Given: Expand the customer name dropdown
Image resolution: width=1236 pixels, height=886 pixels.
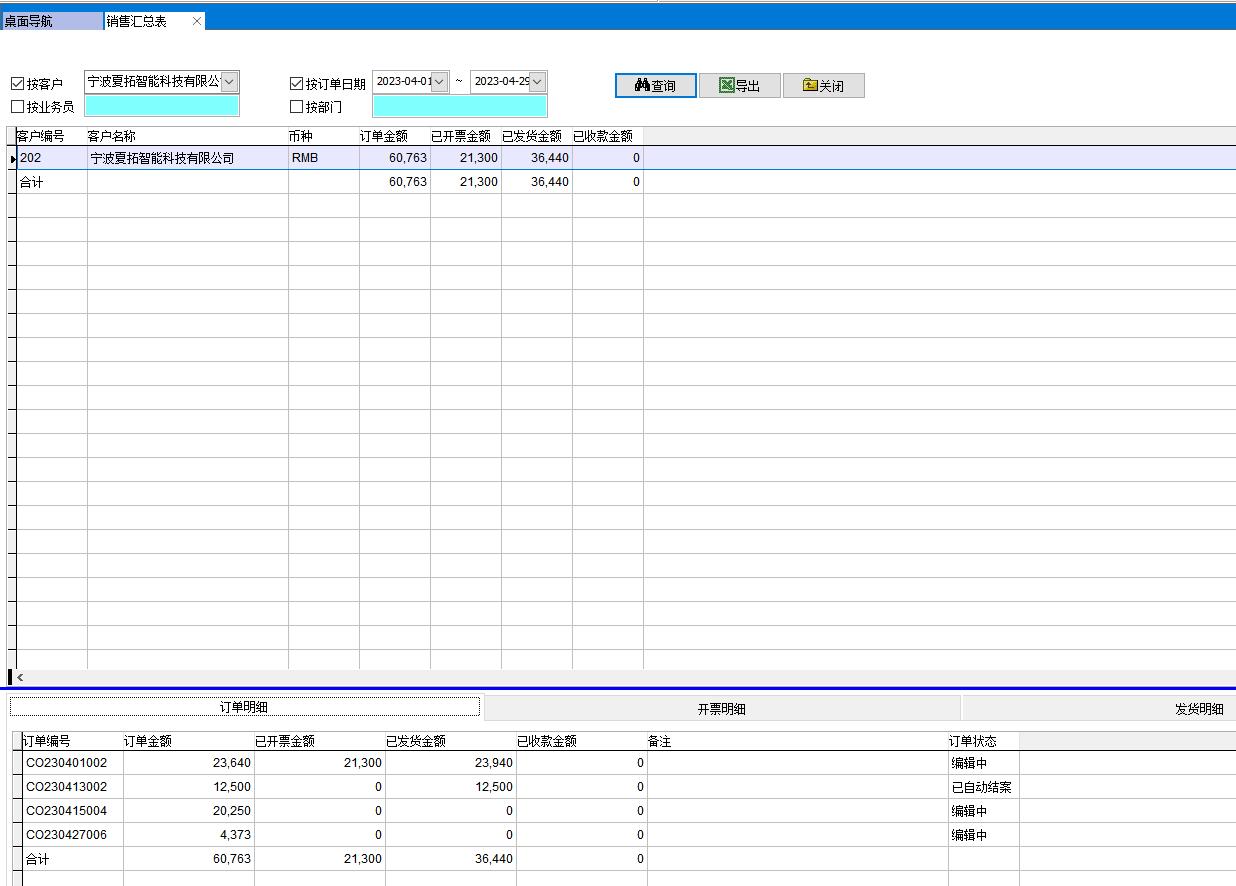Looking at the screenshot, I should [229, 82].
